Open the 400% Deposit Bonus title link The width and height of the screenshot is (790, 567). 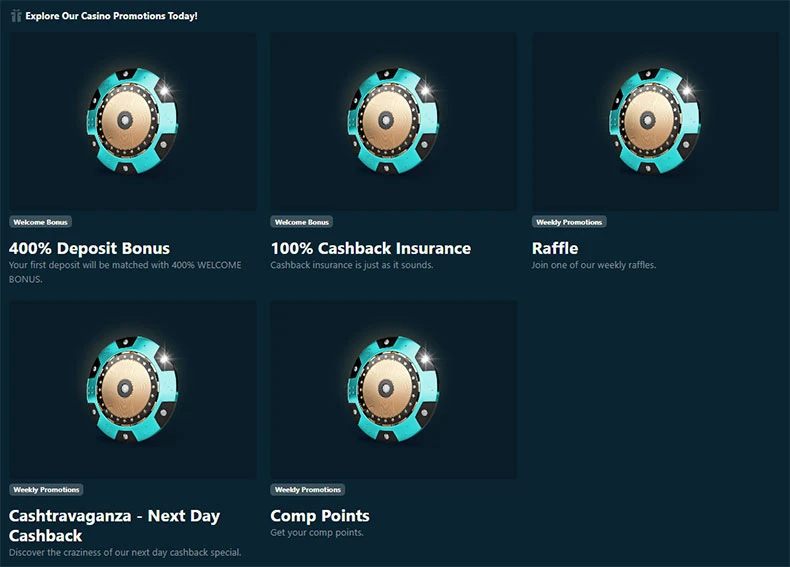pos(89,248)
